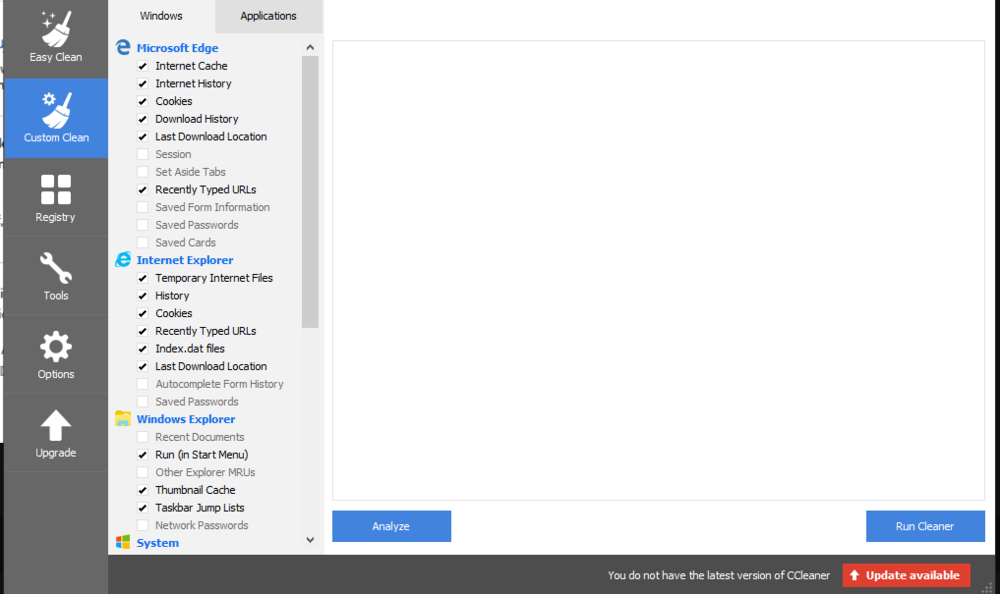
Task: Click the System Windows-flag icon
Action: (123, 542)
